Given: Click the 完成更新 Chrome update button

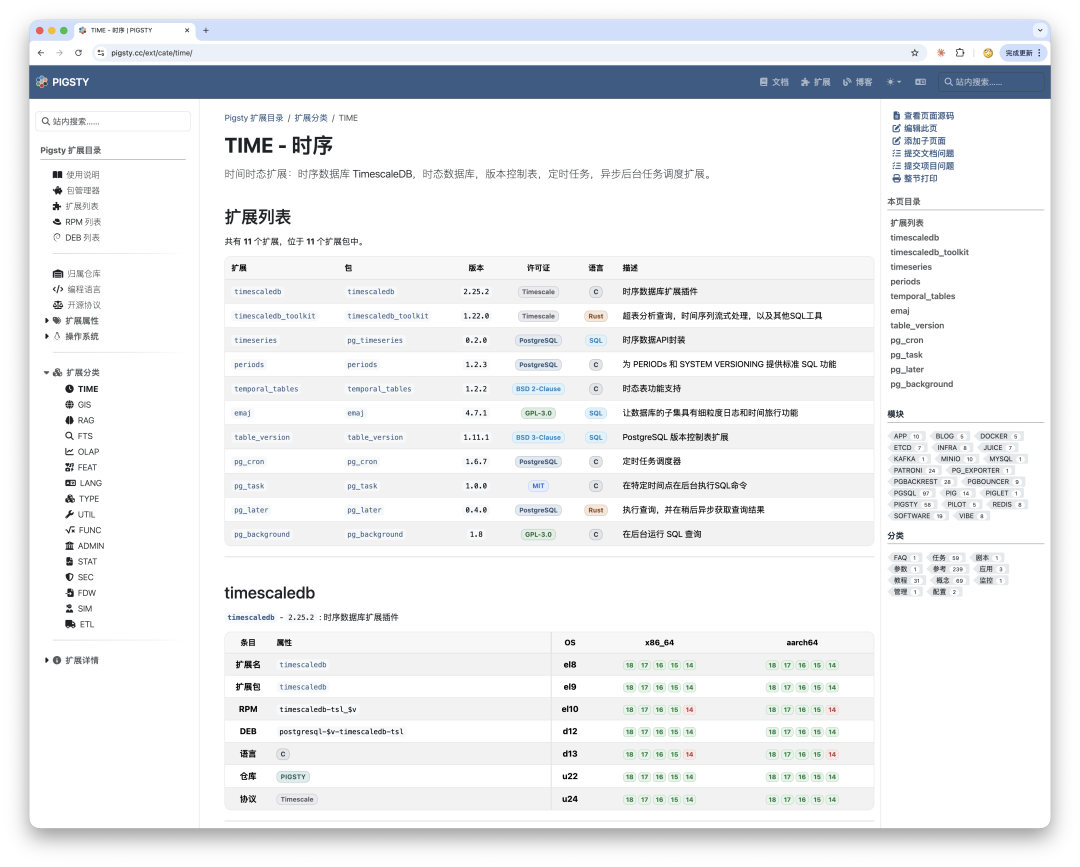Looking at the screenshot, I should click(1023, 53).
